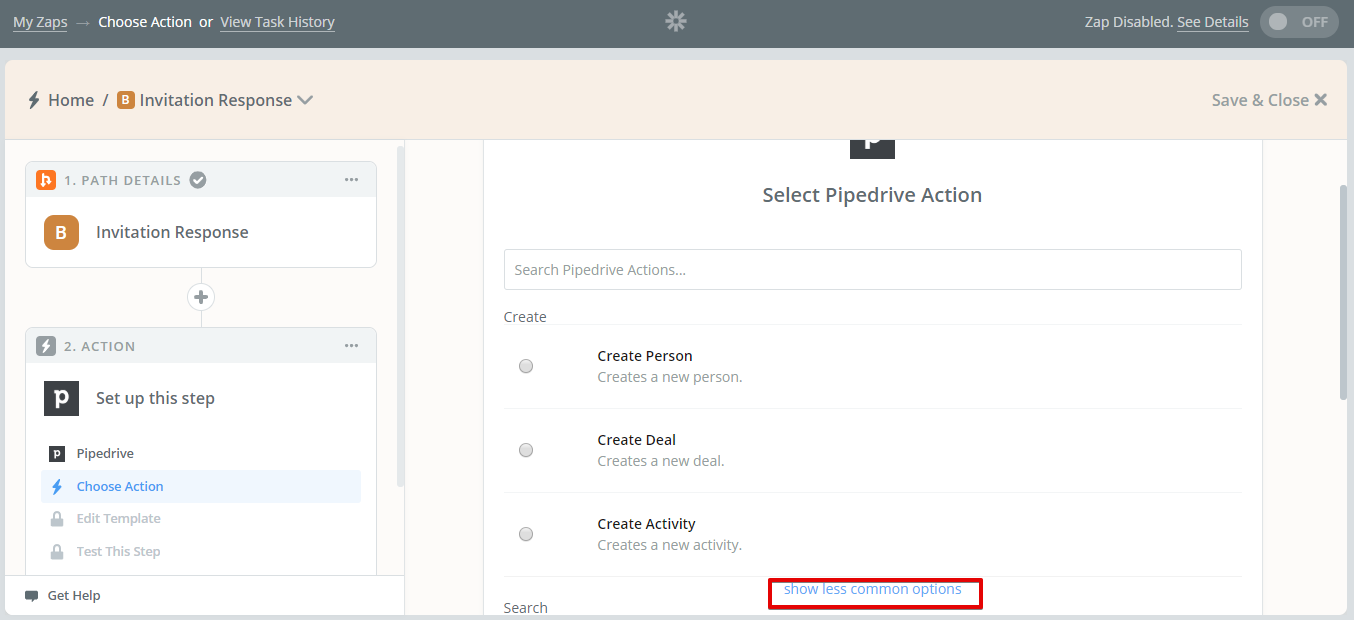Click the 2. ACTION header text
1354x620 pixels.
click(x=100, y=347)
